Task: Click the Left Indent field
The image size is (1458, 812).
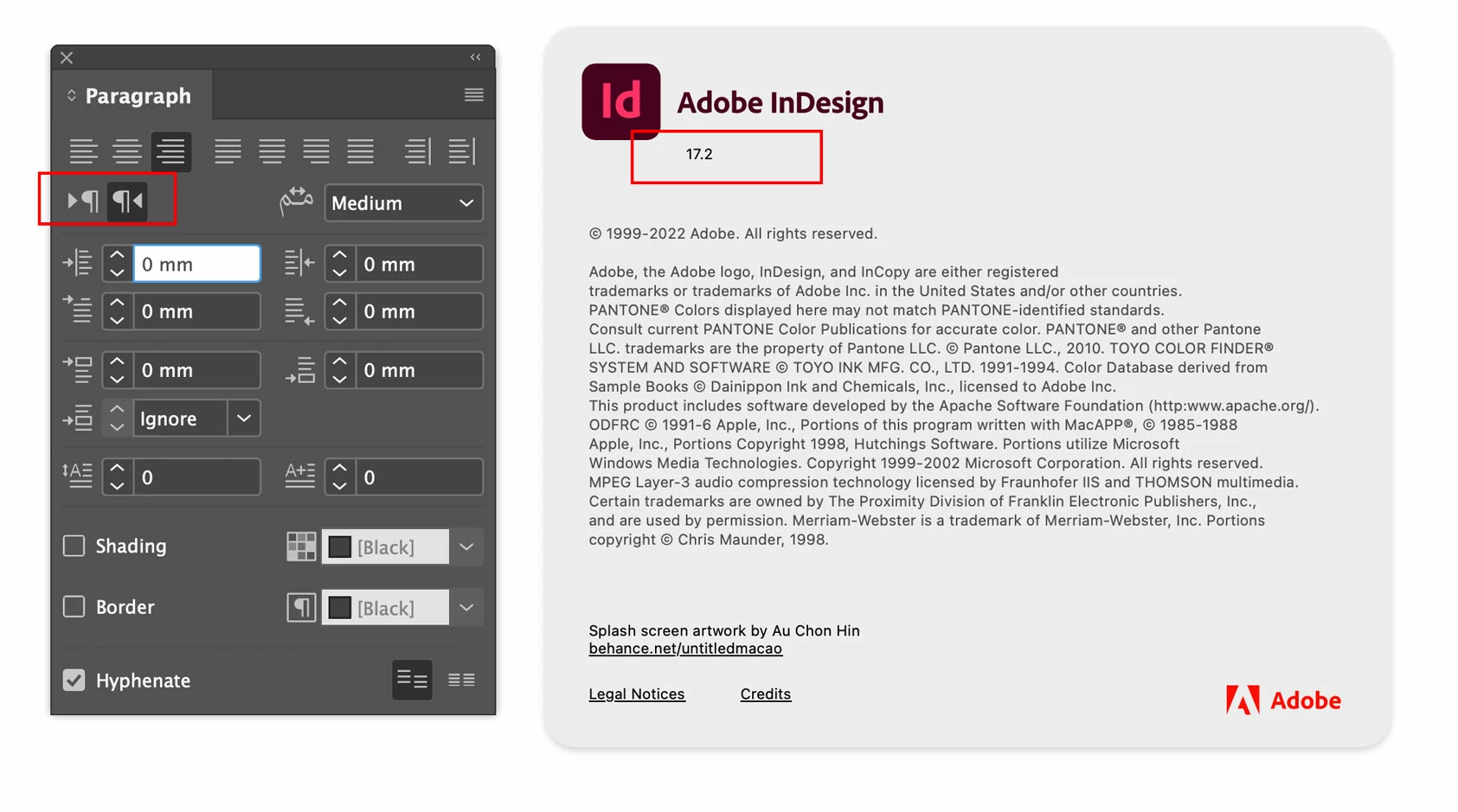Action: click(x=196, y=264)
